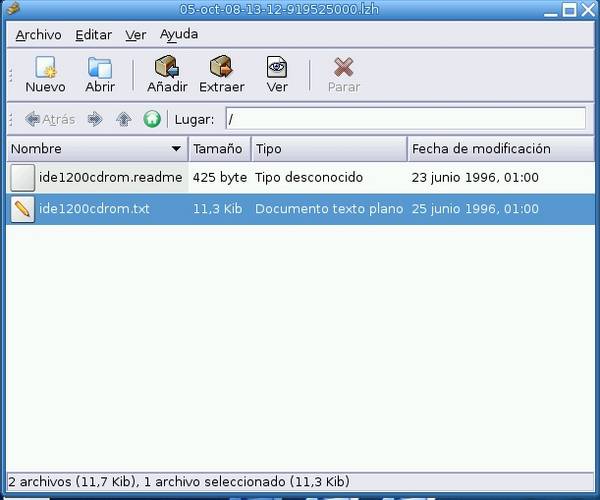Click the location toolbar drag handle
600x500 pixels.
11,119
